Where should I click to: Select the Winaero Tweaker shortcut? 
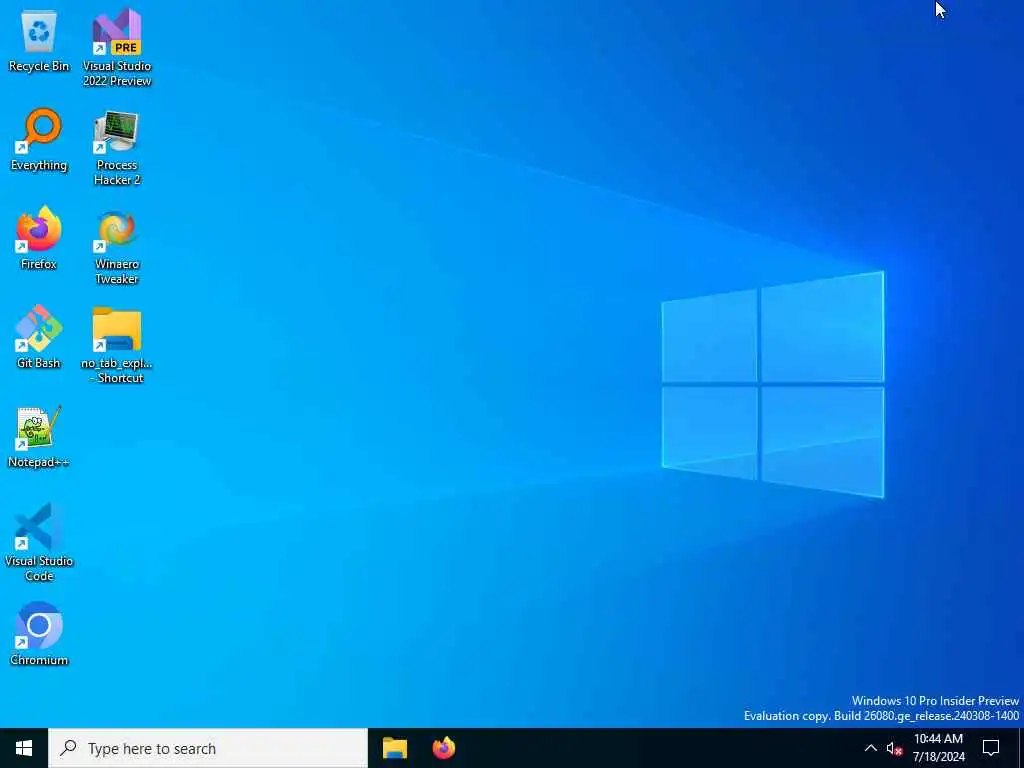click(x=117, y=247)
